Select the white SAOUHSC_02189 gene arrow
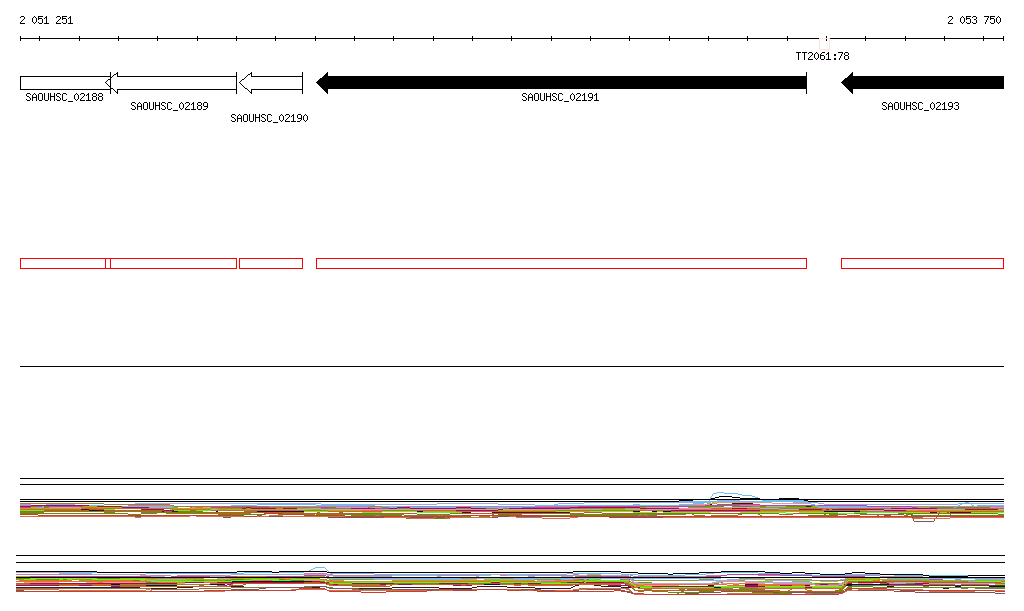Image resolution: width=1024 pixels, height=611 pixels. click(172, 83)
